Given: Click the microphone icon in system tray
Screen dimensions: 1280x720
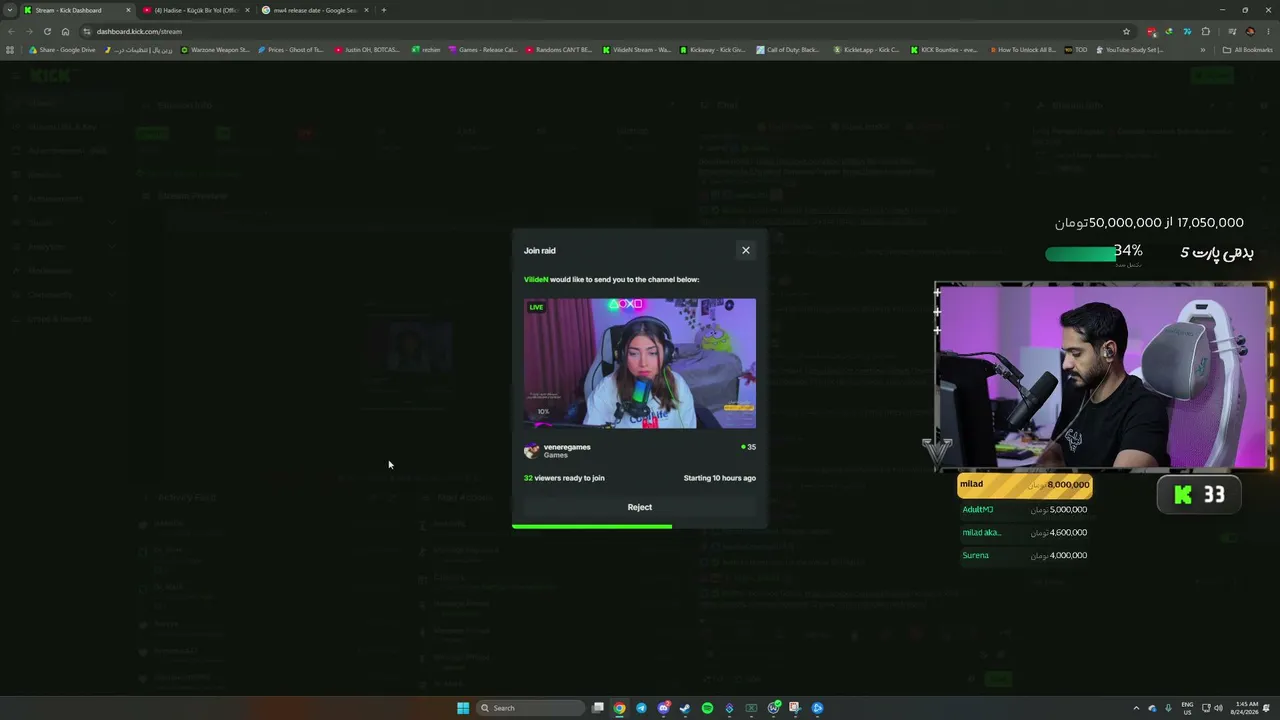Looking at the screenshot, I should pos(1168,708).
